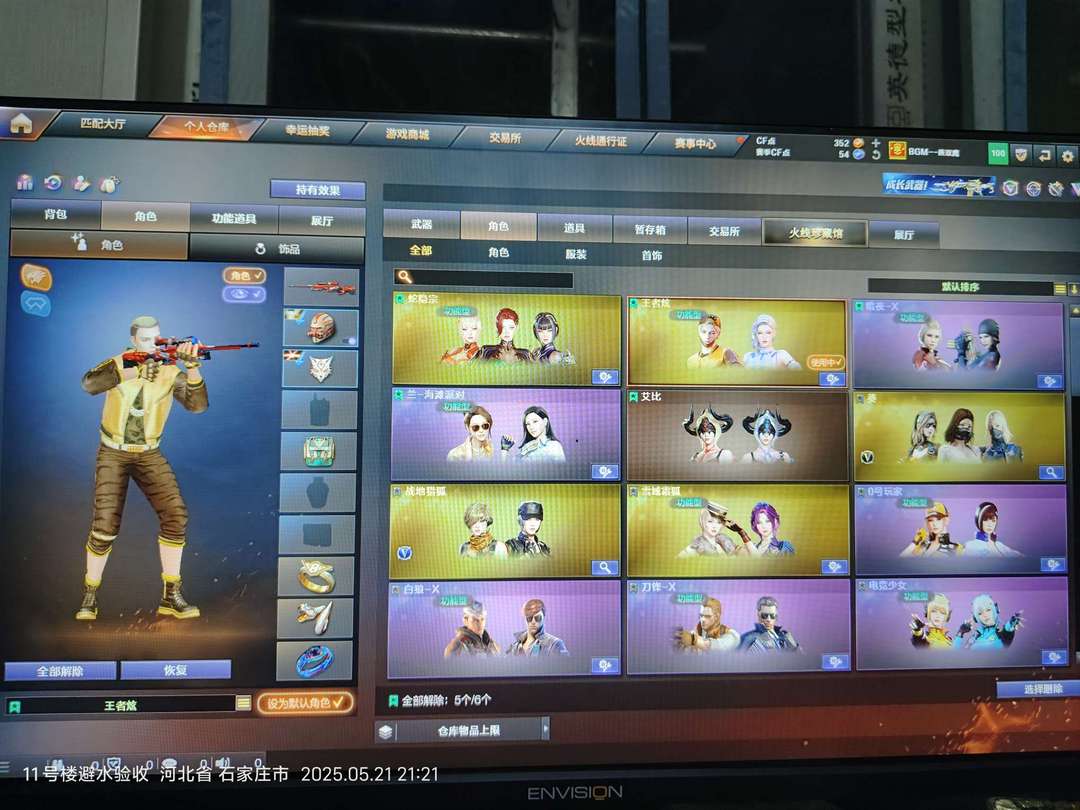Click the backpack-plus icon above 功能道具

click(109, 184)
